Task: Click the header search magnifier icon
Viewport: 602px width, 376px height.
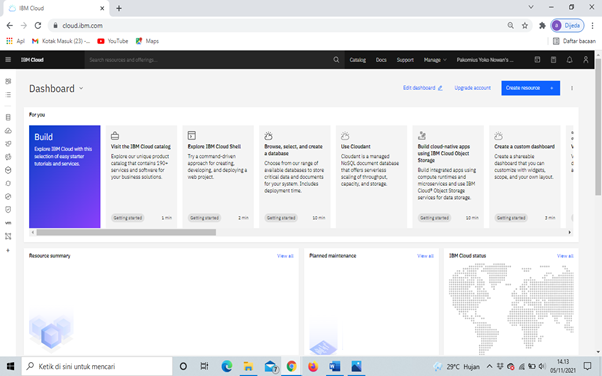Action: click(336, 60)
